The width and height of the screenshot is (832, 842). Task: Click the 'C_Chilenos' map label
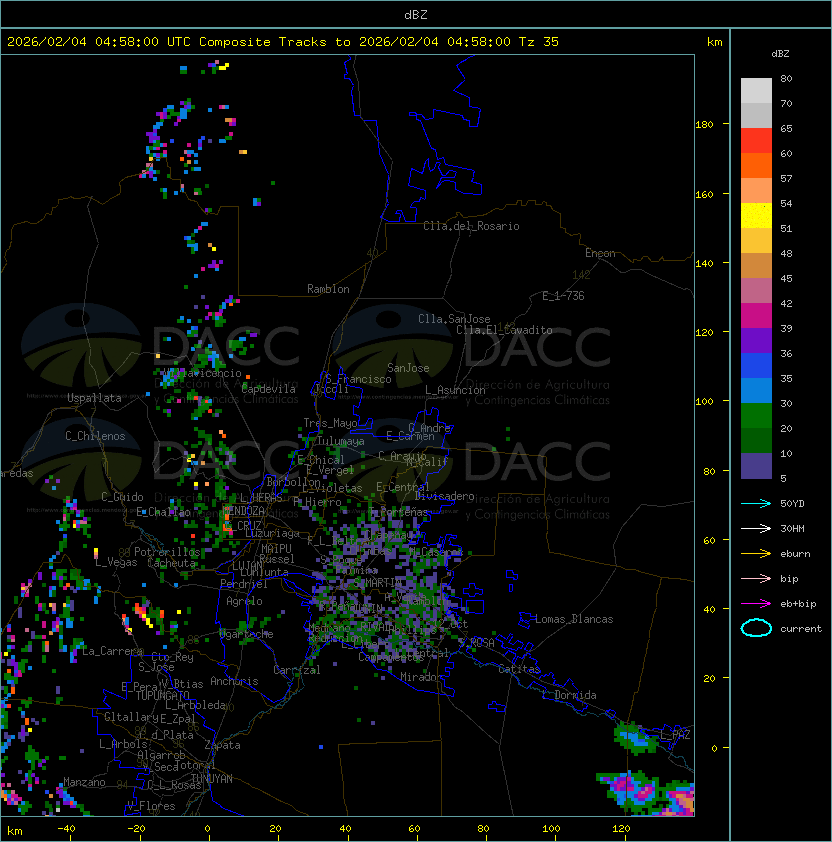click(x=95, y=436)
